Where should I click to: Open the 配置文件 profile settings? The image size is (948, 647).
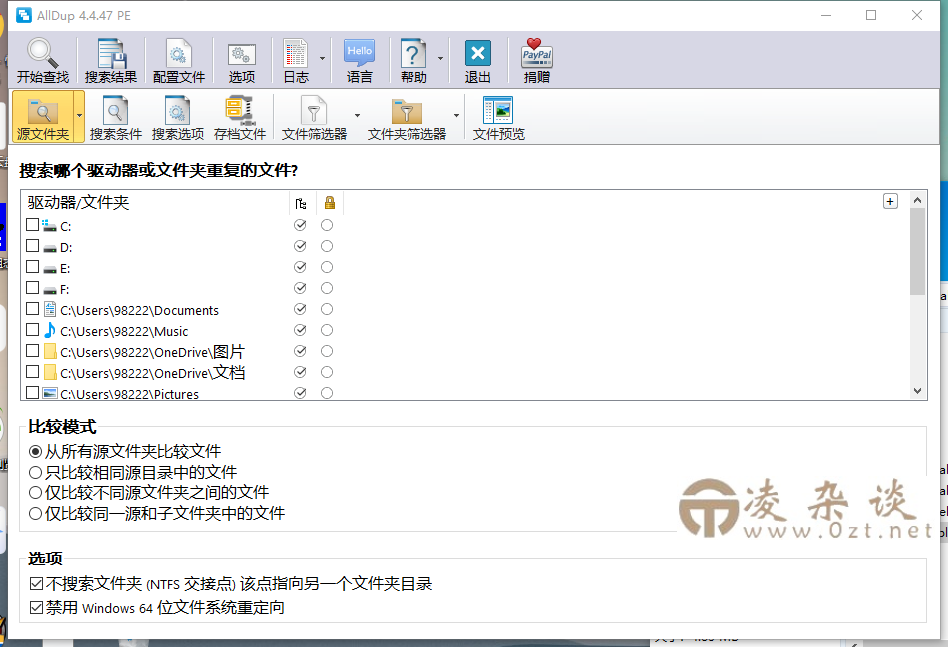click(x=178, y=60)
